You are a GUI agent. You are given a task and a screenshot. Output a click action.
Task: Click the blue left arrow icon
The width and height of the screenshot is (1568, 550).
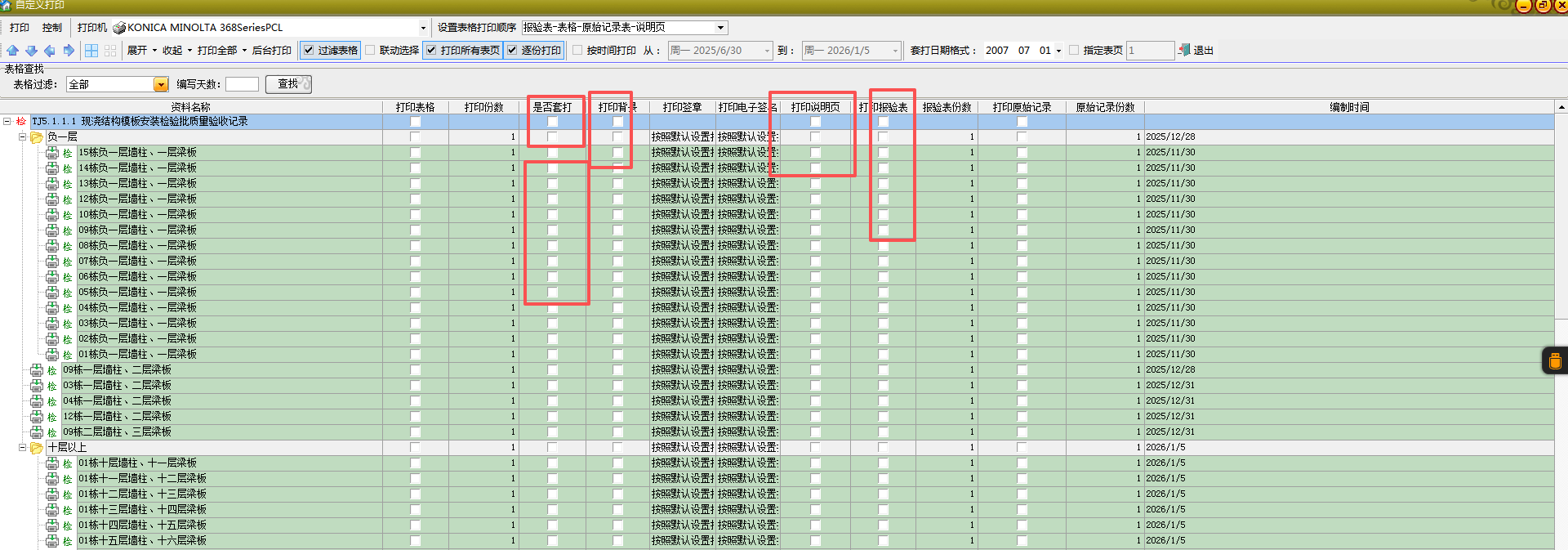[x=50, y=51]
